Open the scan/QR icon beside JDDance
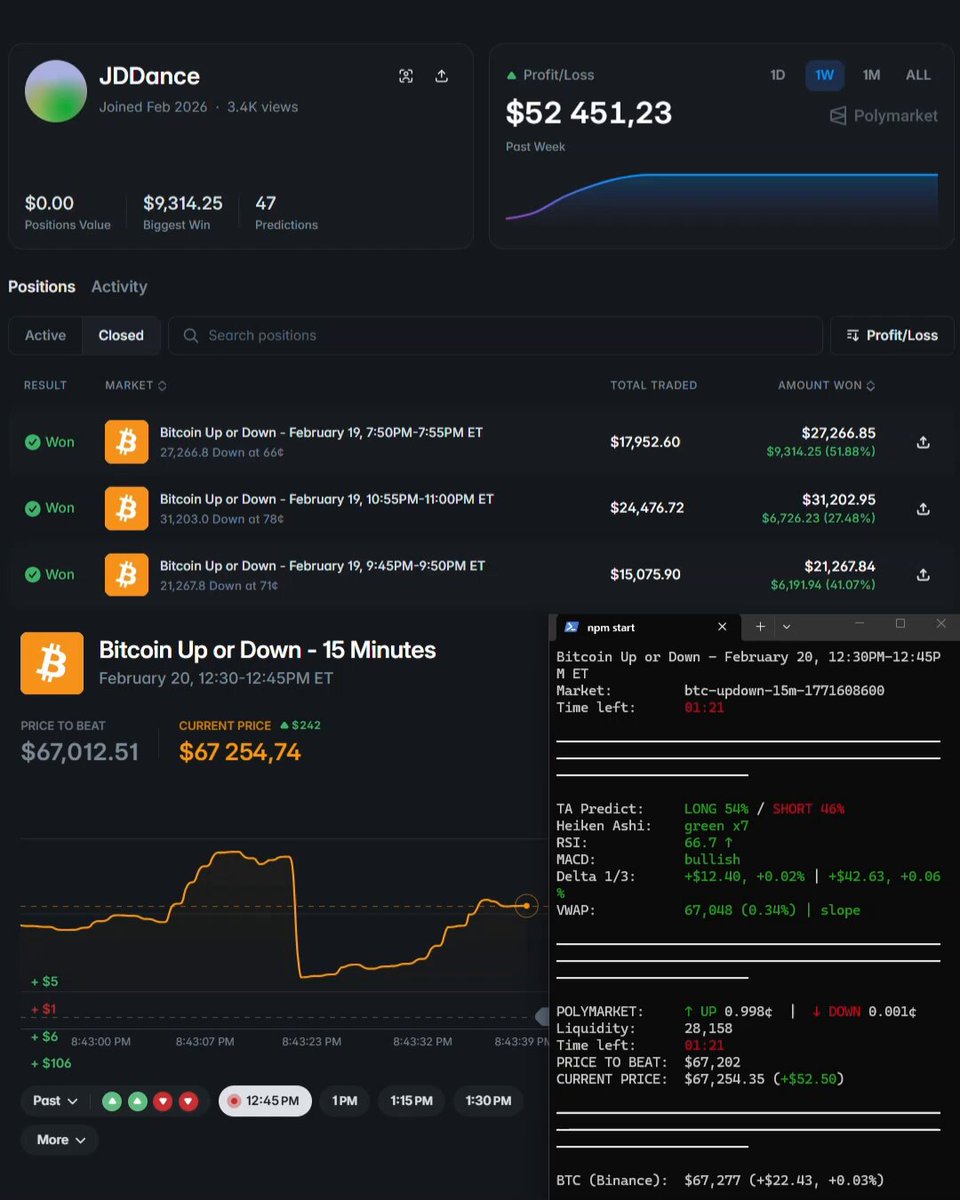 406,76
